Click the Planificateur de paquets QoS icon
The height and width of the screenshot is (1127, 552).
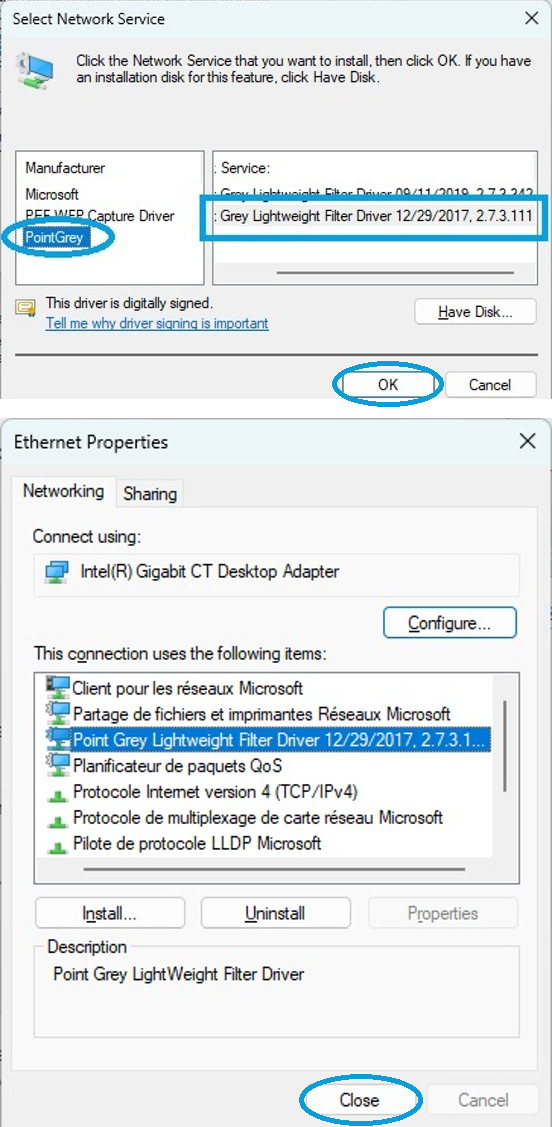pos(57,765)
